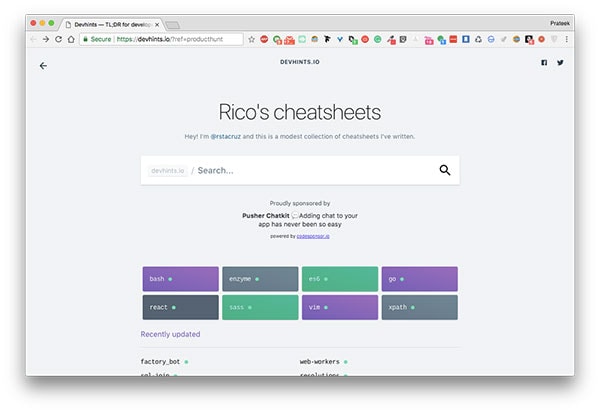Bookmark this page with the star
This screenshot has height=412, width=600.
(251, 39)
